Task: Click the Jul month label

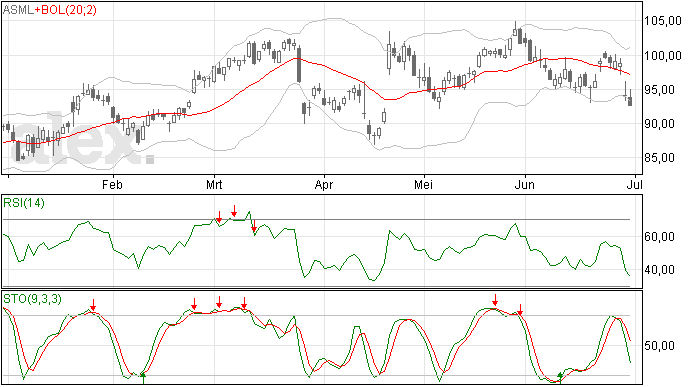Action: pyautogui.click(x=635, y=184)
